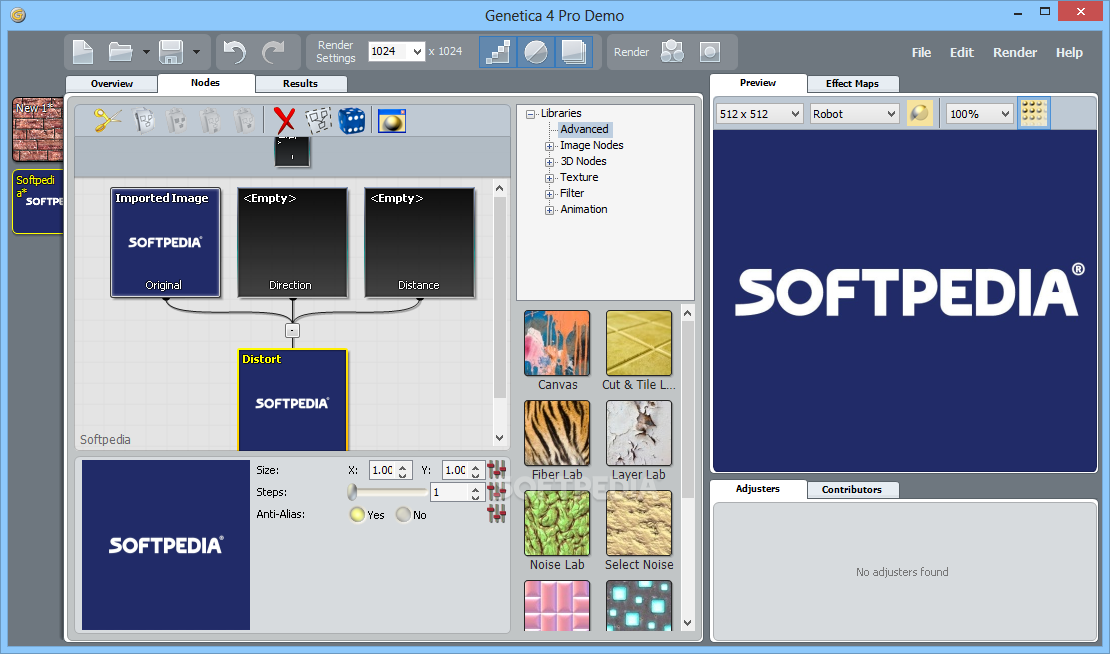This screenshot has width=1110, height=654.
Task: Undo the last action
Action: pyautogui.click(x=234, y=52)
